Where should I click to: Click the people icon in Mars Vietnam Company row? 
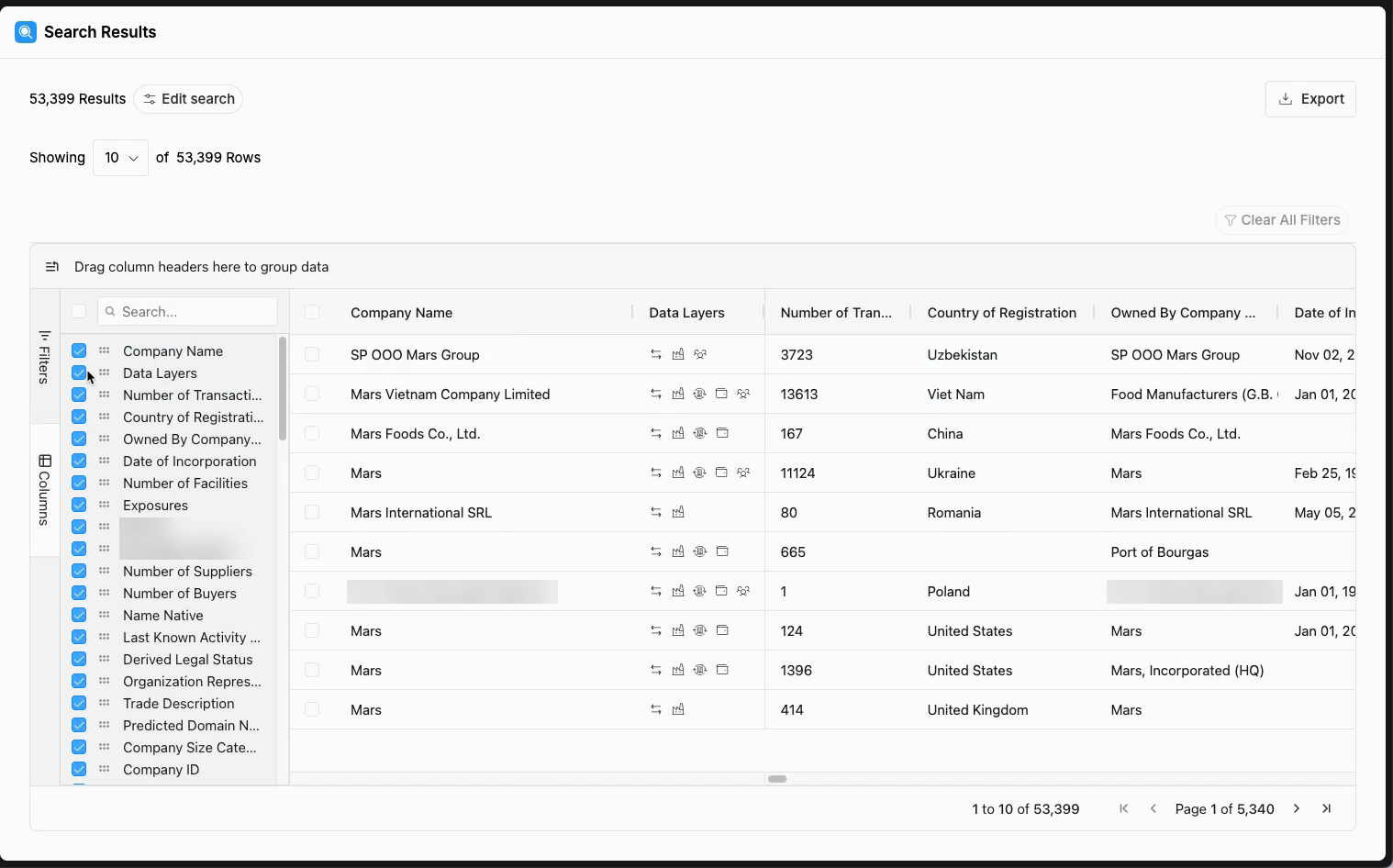pos(744,394)
